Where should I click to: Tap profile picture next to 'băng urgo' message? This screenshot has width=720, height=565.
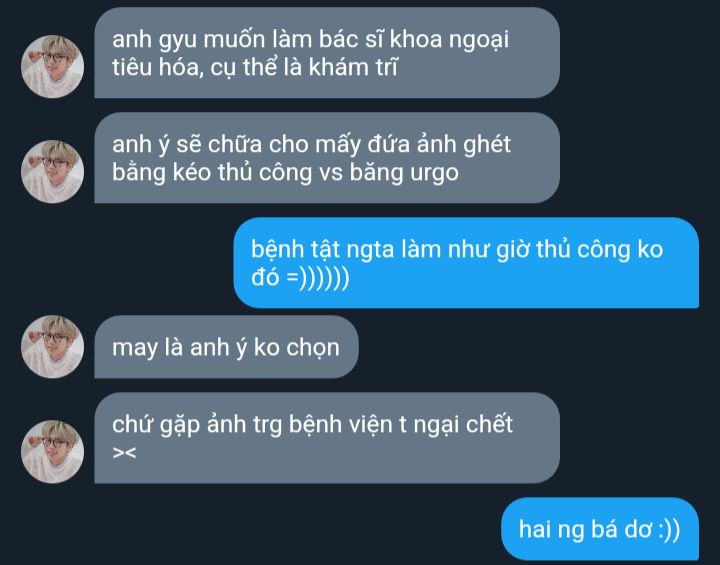[52, 171]
